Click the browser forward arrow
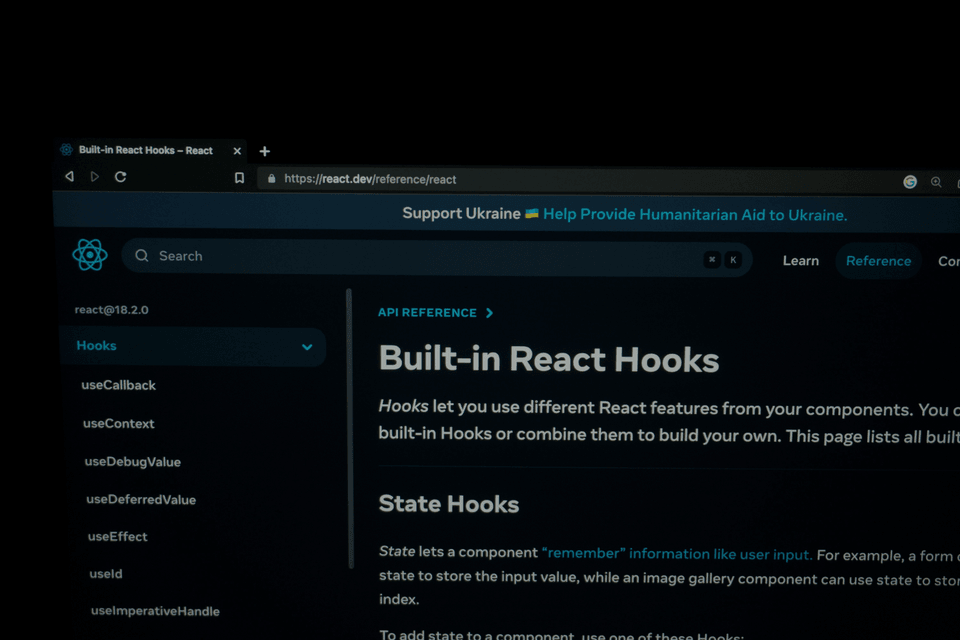Image resolution: width=960 pixels, height=640 pixels. point(95,176)
